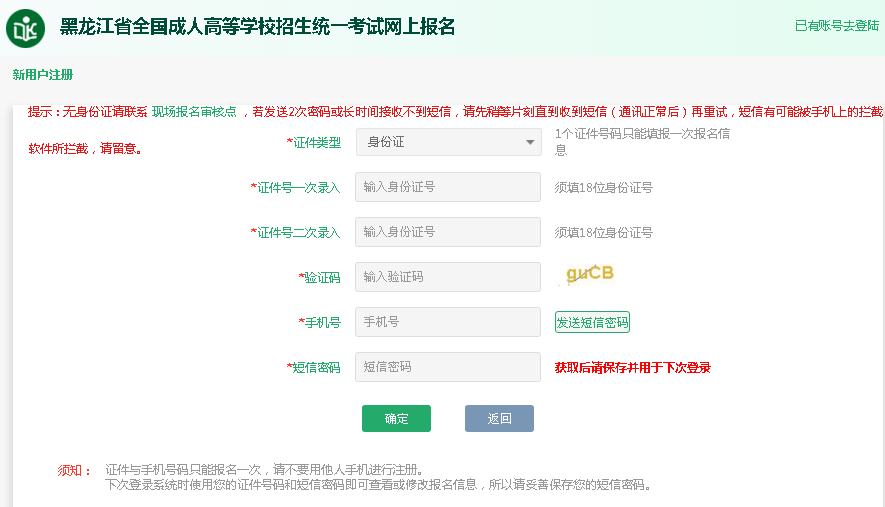Focus the 证件号一次录入 input field
Image resolution: width=885 pixels, height=507 pixels.
448,187
